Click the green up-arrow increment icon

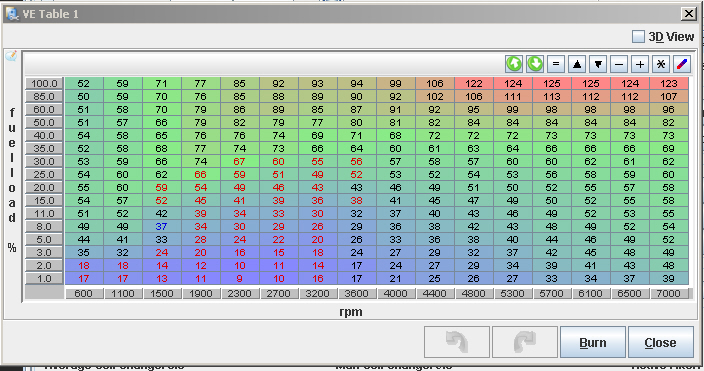514,64
